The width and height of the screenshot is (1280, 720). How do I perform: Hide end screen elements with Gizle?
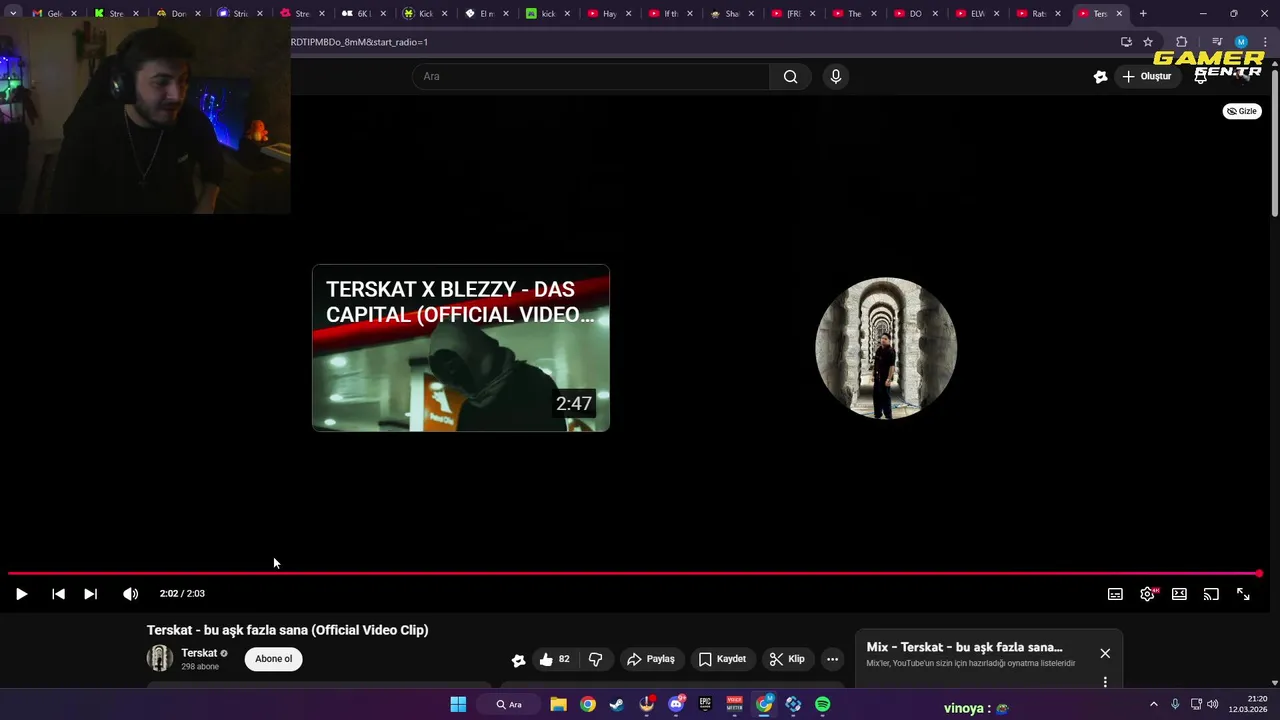[1242, 111]
